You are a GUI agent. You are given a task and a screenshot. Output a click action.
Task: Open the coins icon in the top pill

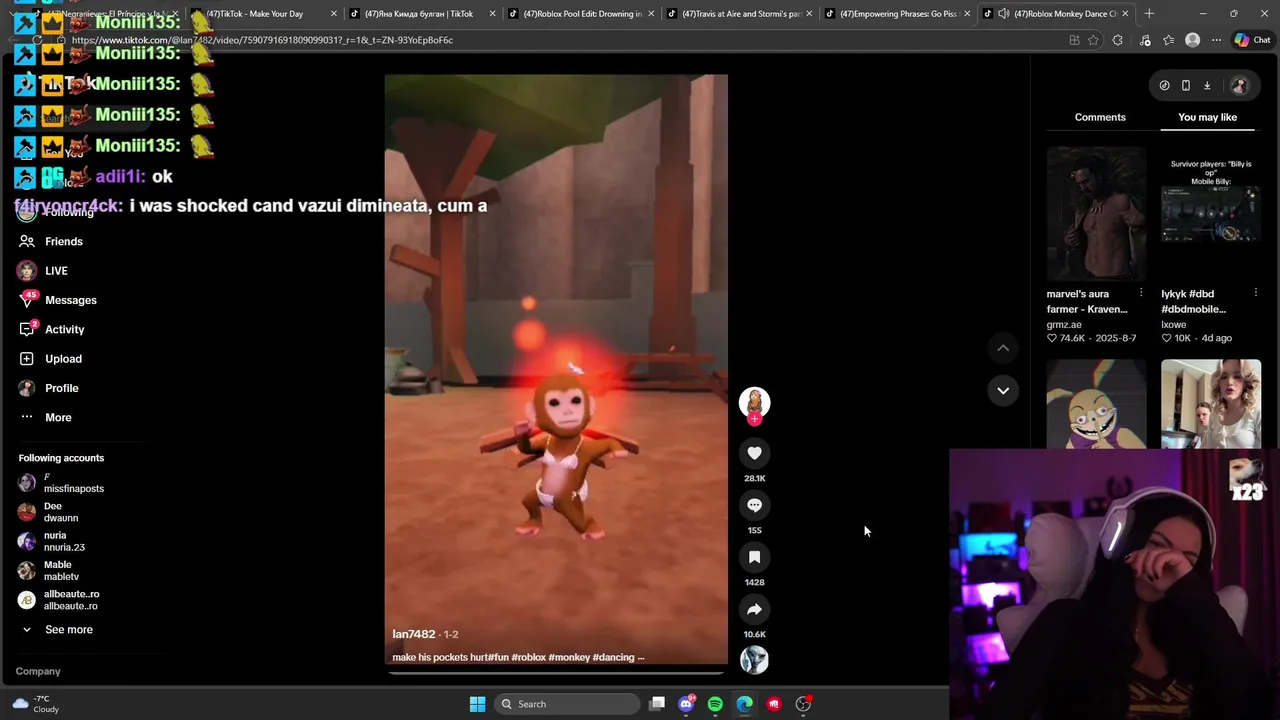coord(1164,86)
